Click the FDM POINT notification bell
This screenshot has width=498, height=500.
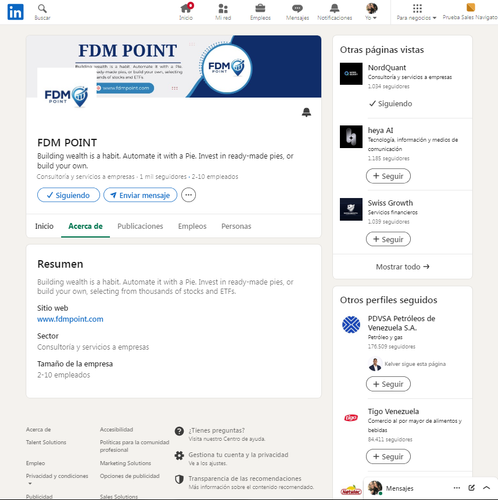306,112
